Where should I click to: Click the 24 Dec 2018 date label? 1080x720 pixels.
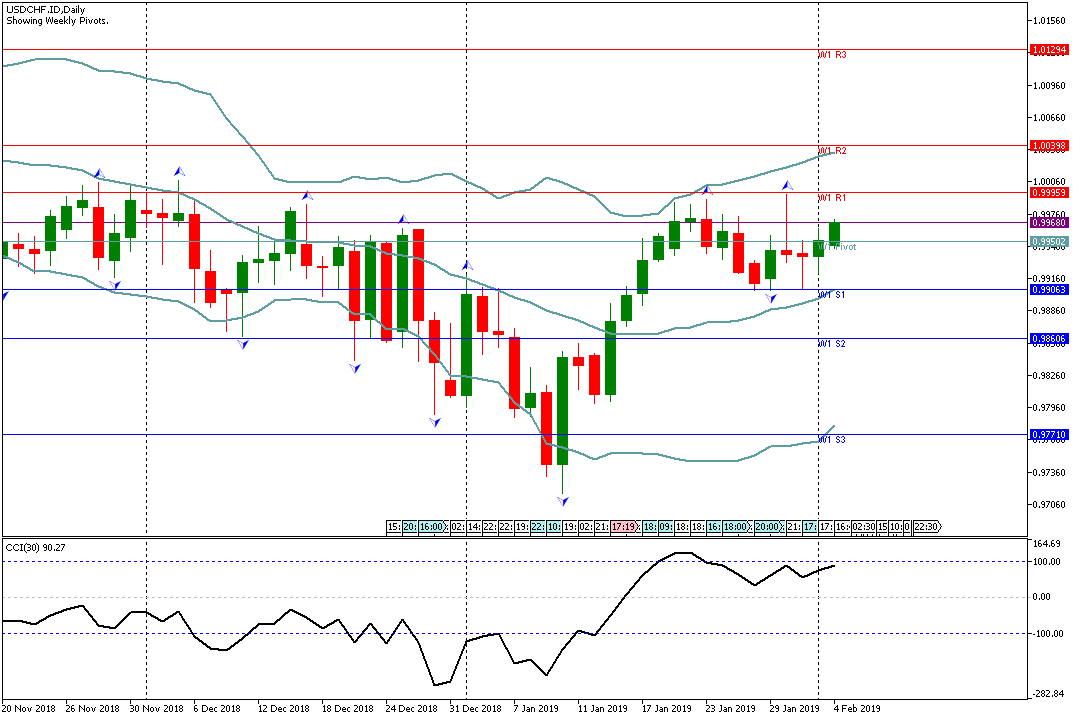pyautogui.click(x=411, y=708)
